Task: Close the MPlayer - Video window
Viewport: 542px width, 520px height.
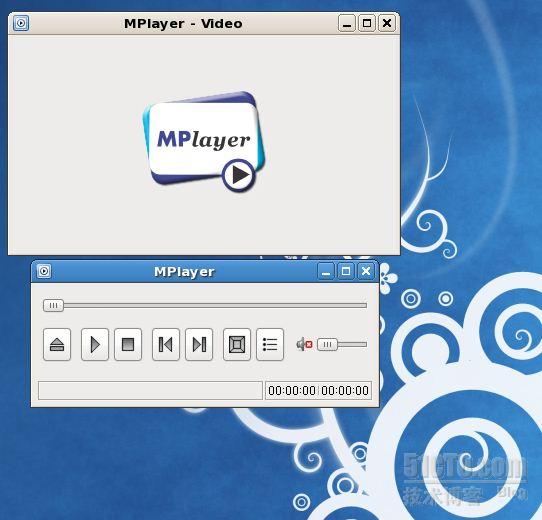Action: [387, 24]
